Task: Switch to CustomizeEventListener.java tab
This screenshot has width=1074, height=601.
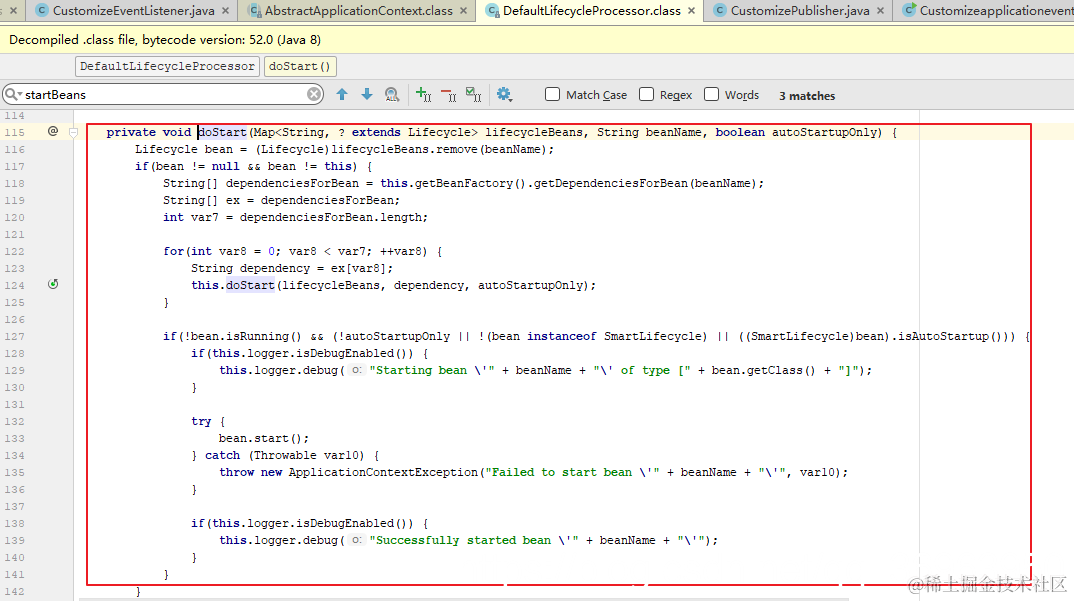Action: [x=133, y=11]
